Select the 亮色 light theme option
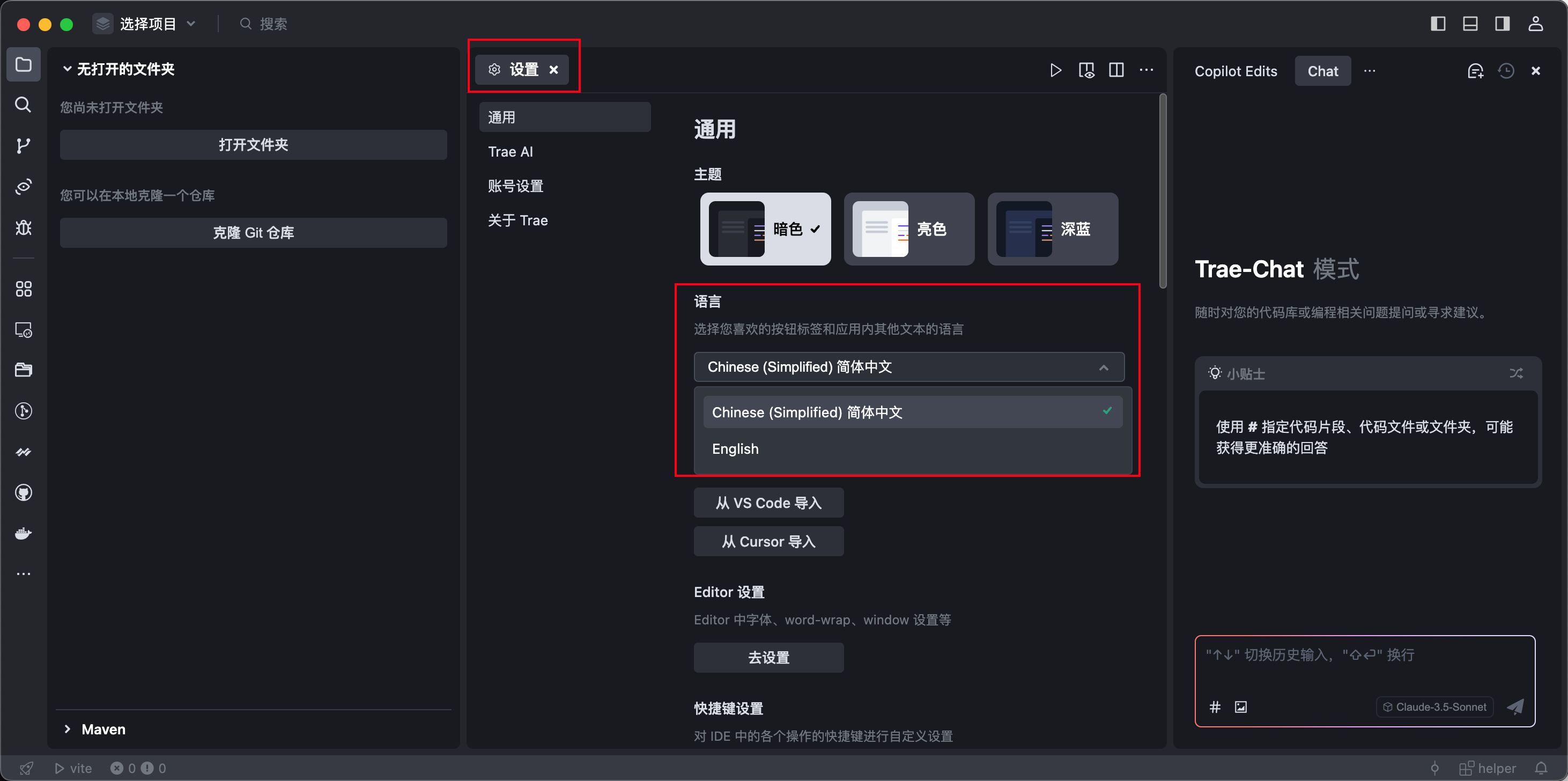Image resolution: width=1568 pixels, height=781 pixels. pos(909,229)
